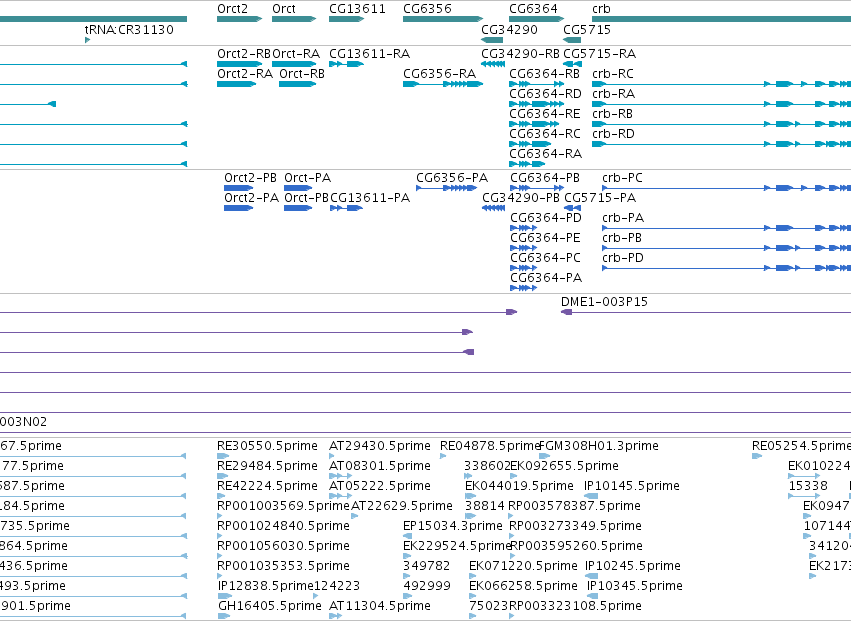The width and height of the screenshot is (851, 621).
Task: Select EST IP10245.5prime
Action: tap(632, 566)
